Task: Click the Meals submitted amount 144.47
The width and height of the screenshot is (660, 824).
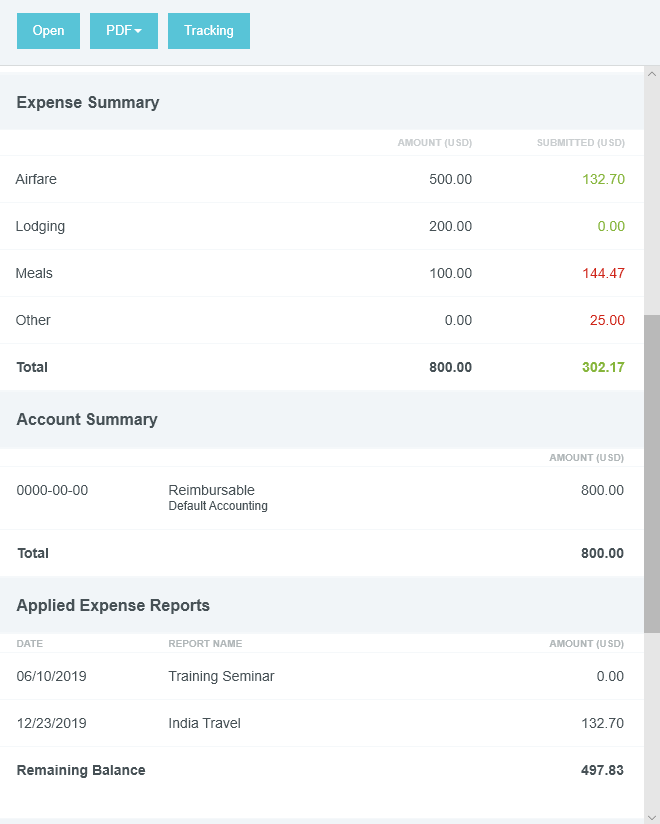Action: (x=602, y=274)
